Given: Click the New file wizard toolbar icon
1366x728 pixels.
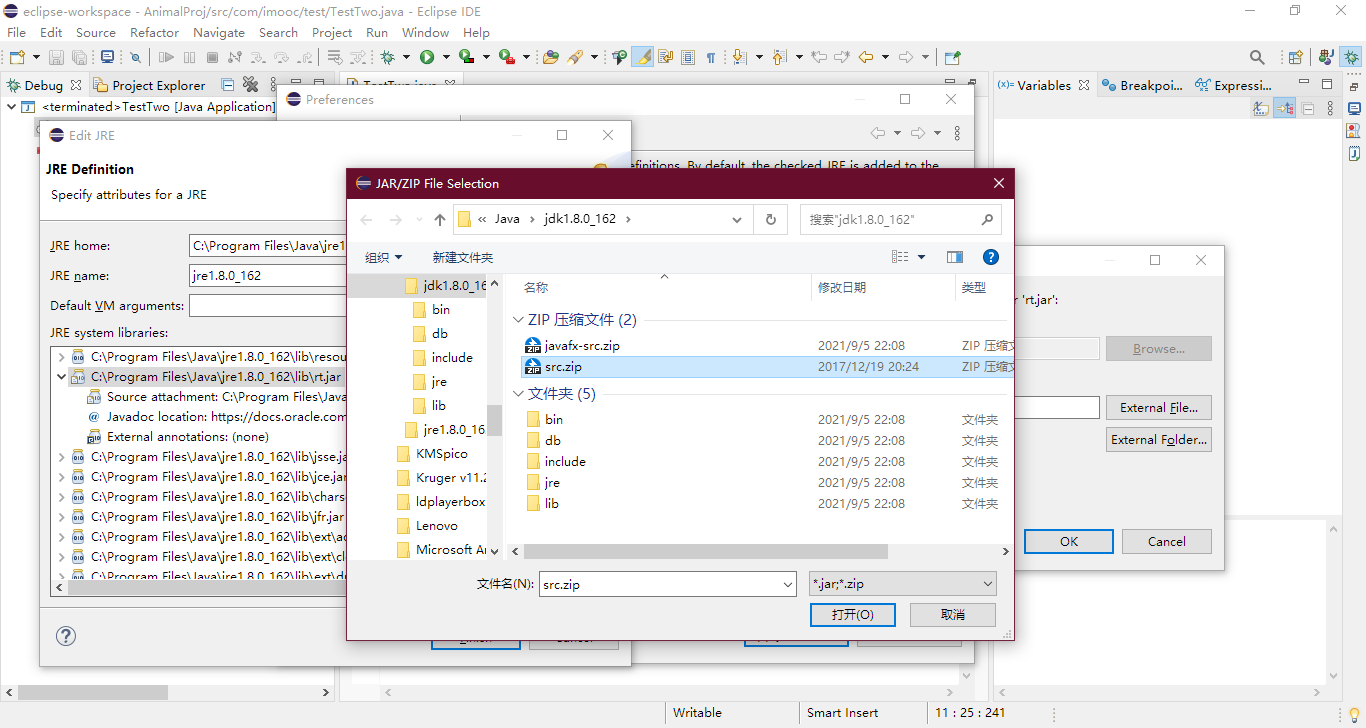Looking at the screenshot, I should pos(17,58).
